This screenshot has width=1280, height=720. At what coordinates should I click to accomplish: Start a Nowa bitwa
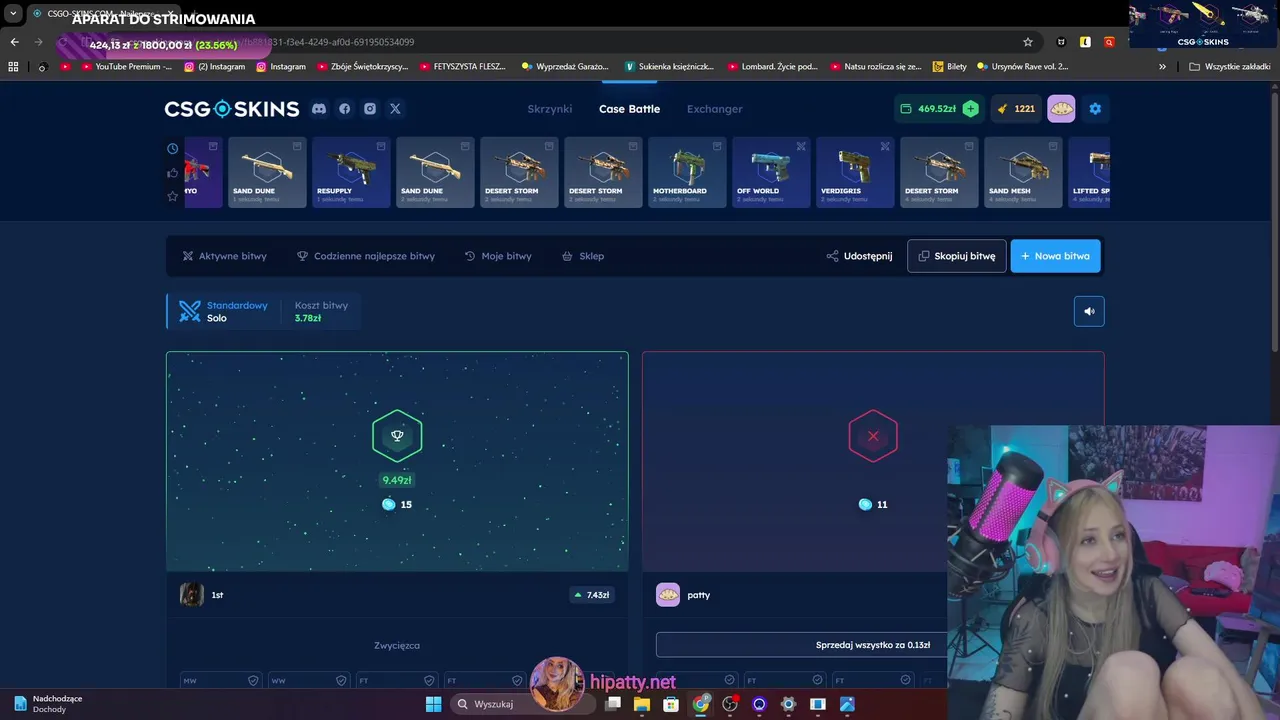[1056, 256]
